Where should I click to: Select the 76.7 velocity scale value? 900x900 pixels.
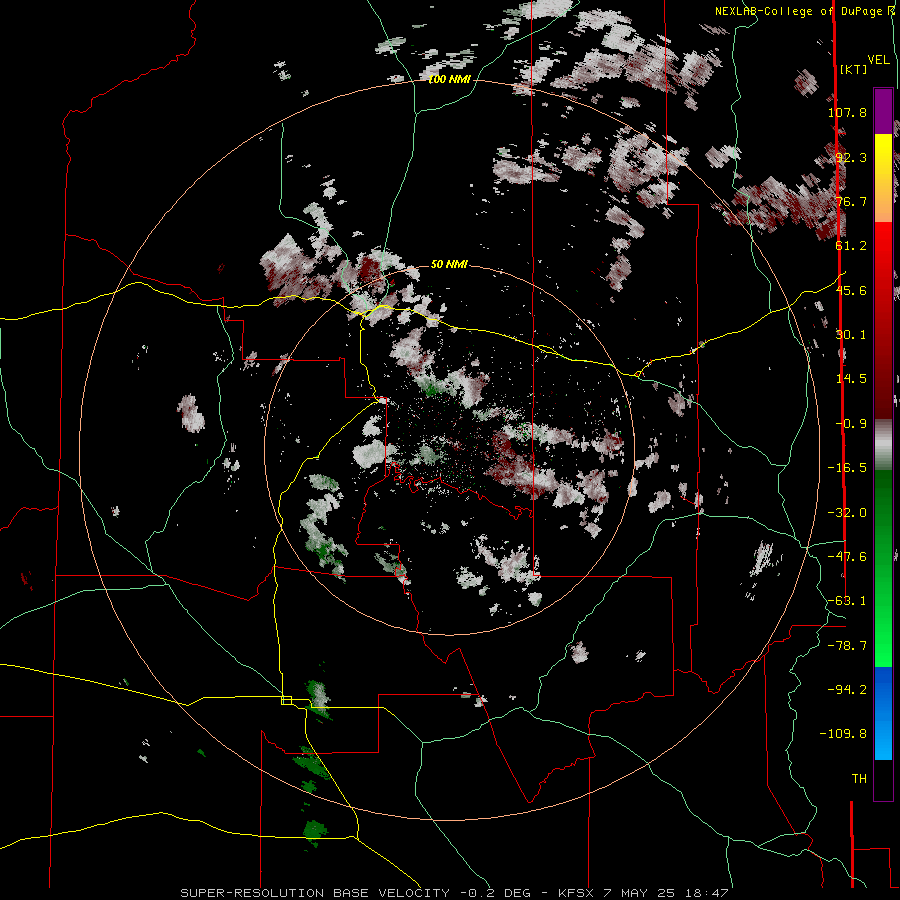pos(851,201)
